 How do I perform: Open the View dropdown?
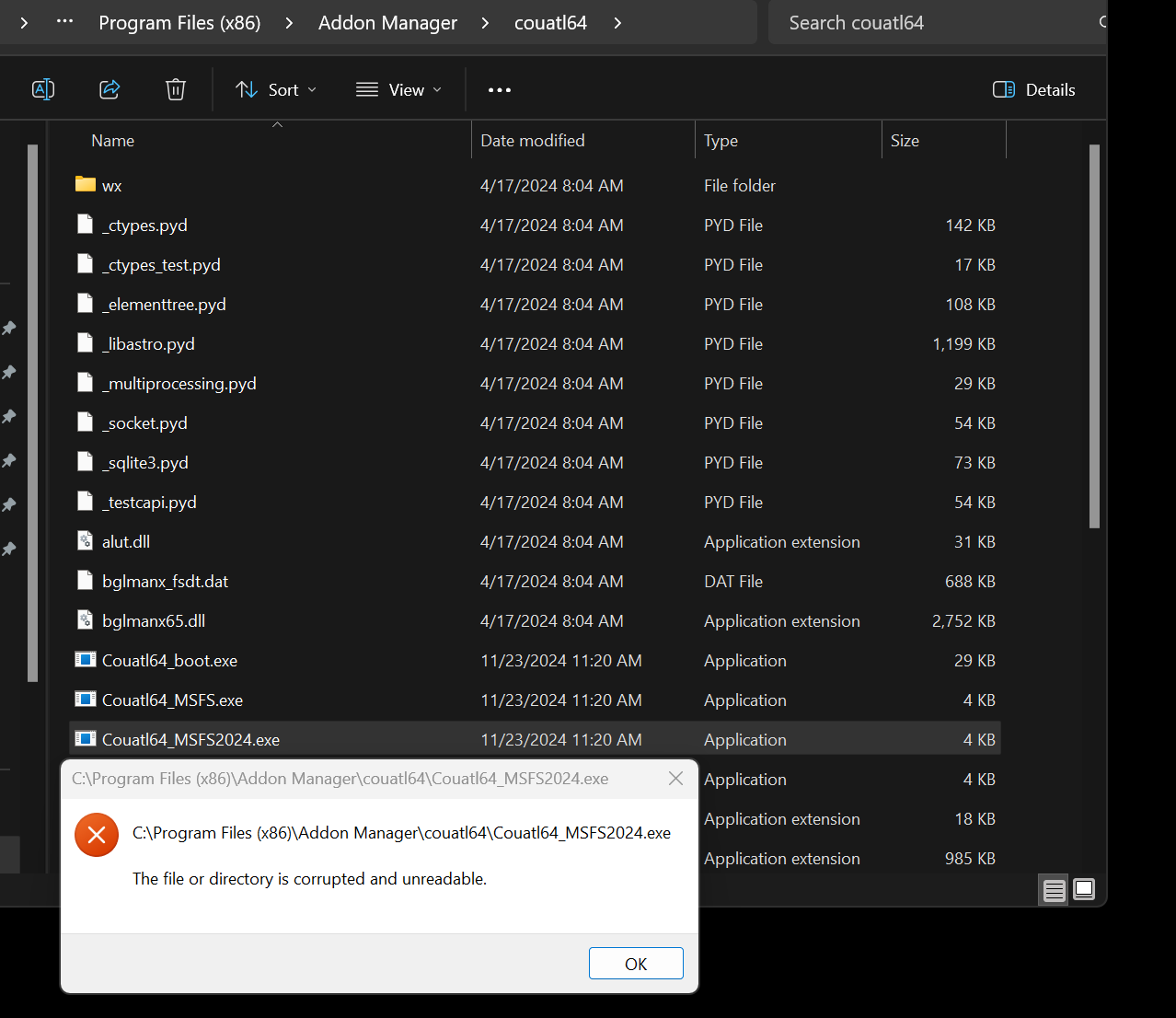pyautogui.click(x=398, y=89)
